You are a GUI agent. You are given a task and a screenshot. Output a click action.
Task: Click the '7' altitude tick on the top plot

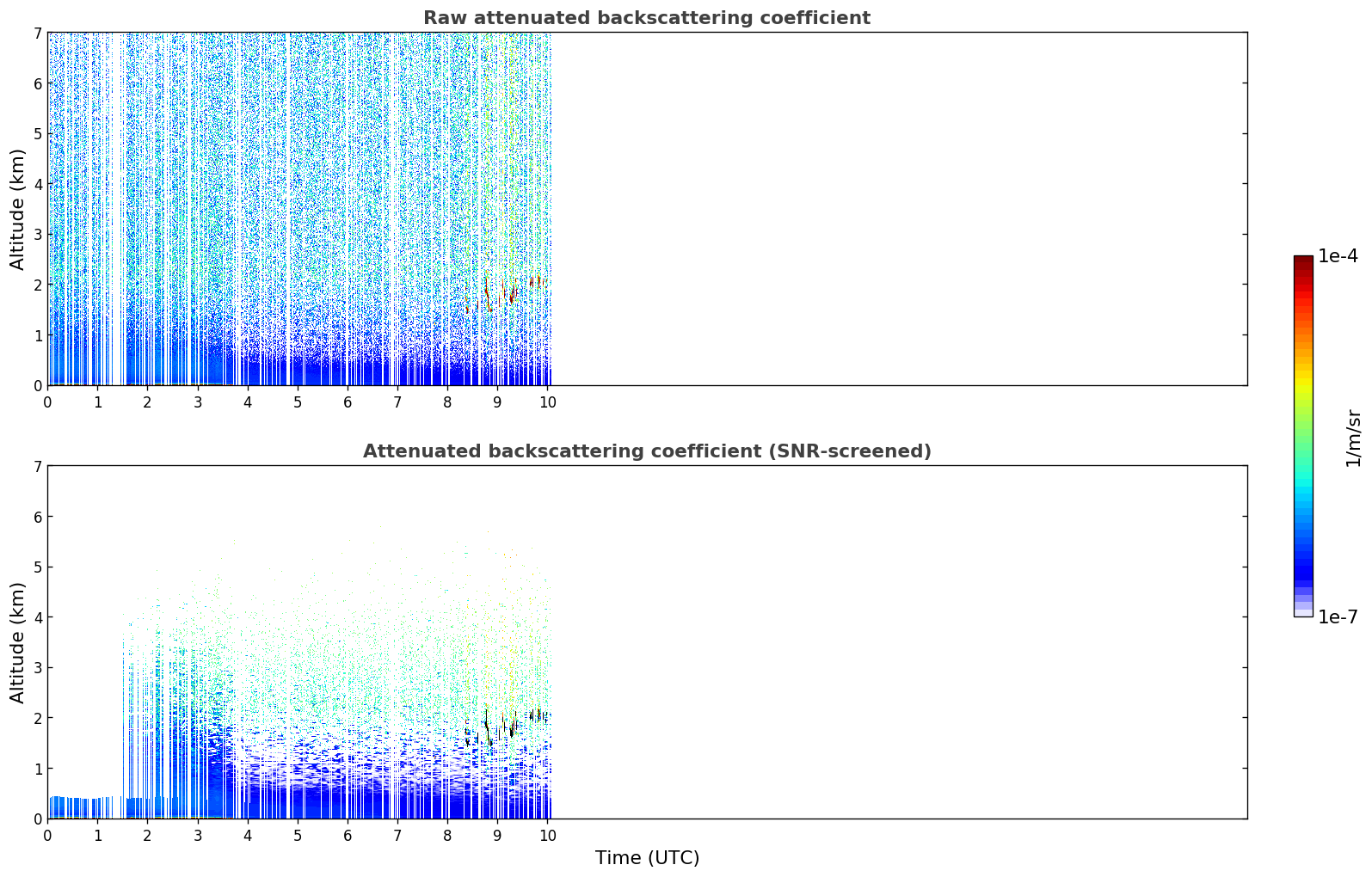(37, 33)
